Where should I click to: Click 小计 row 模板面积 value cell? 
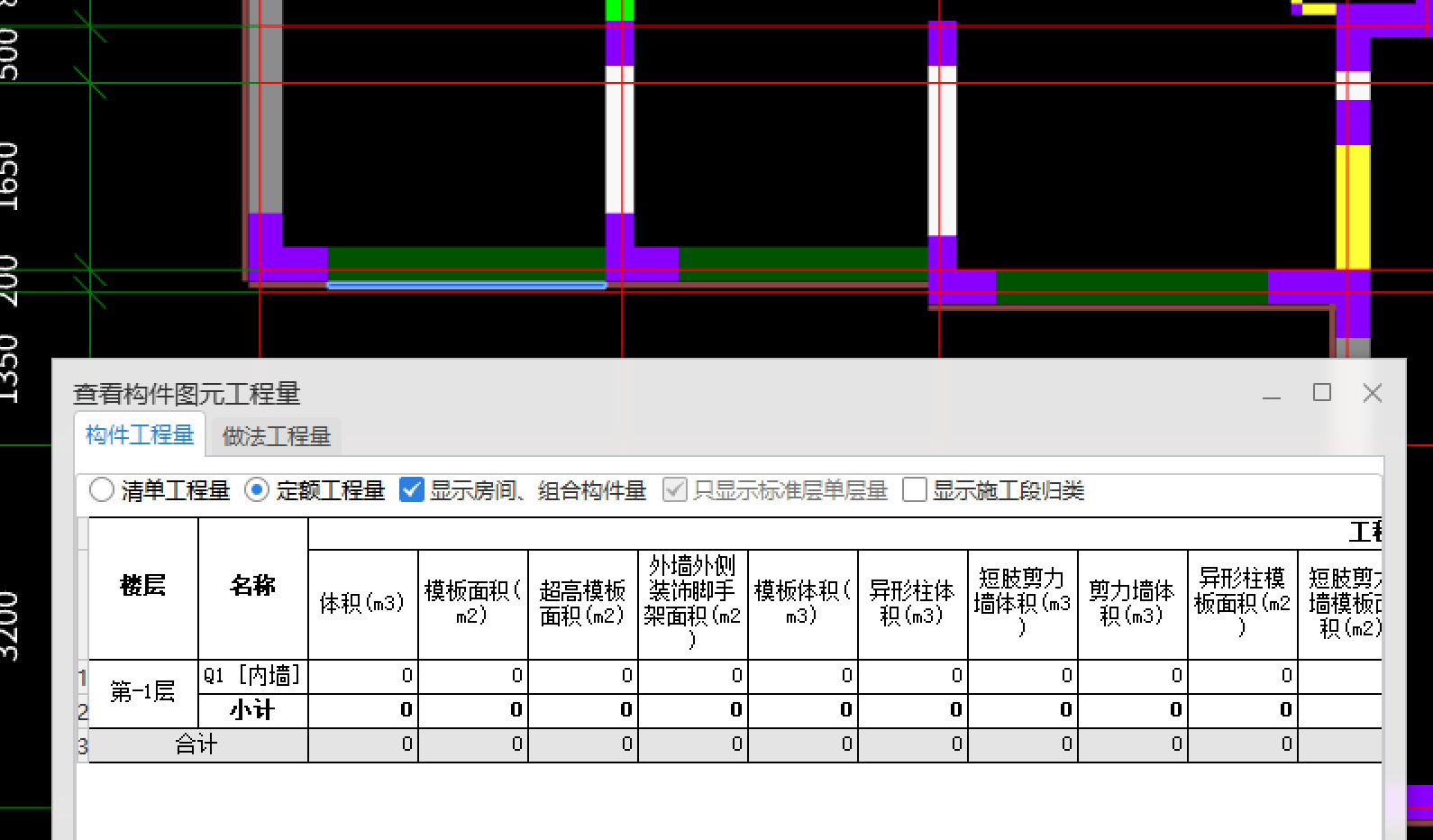tap(473, 710)
